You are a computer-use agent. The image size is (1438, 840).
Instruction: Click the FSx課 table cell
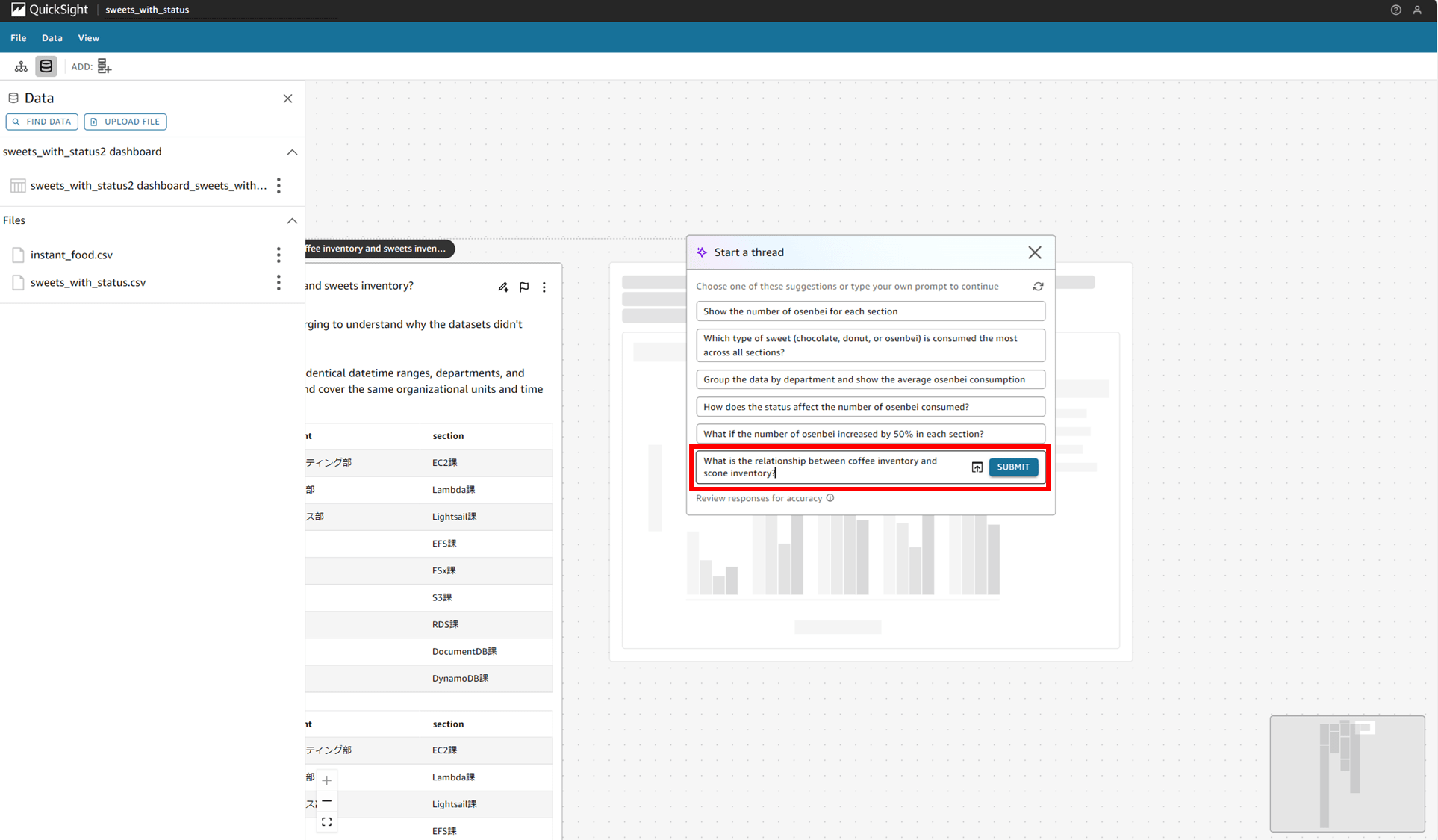(443, 571)
